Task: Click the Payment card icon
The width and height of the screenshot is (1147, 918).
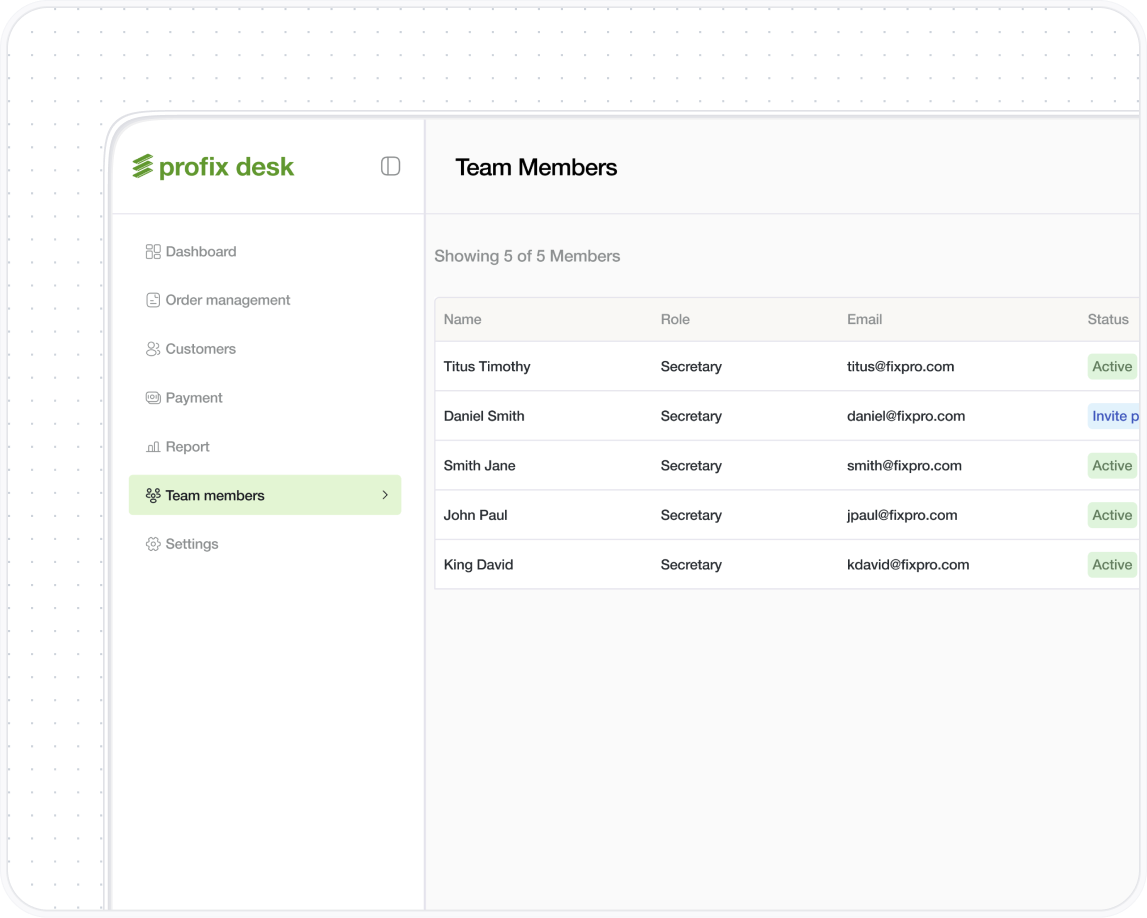Action: [153, 398]
